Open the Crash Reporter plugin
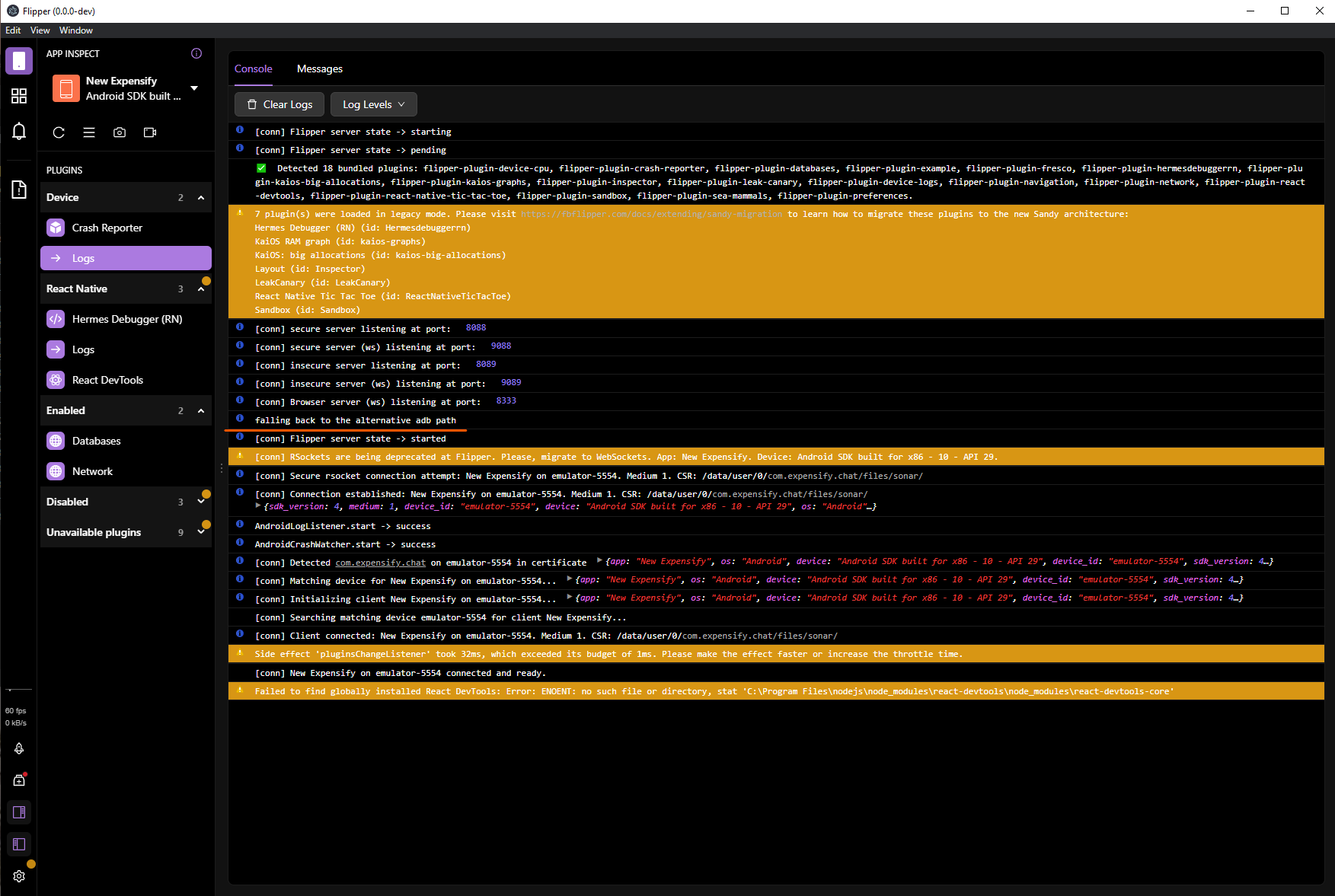1335x896 pixels. (126, 228)
